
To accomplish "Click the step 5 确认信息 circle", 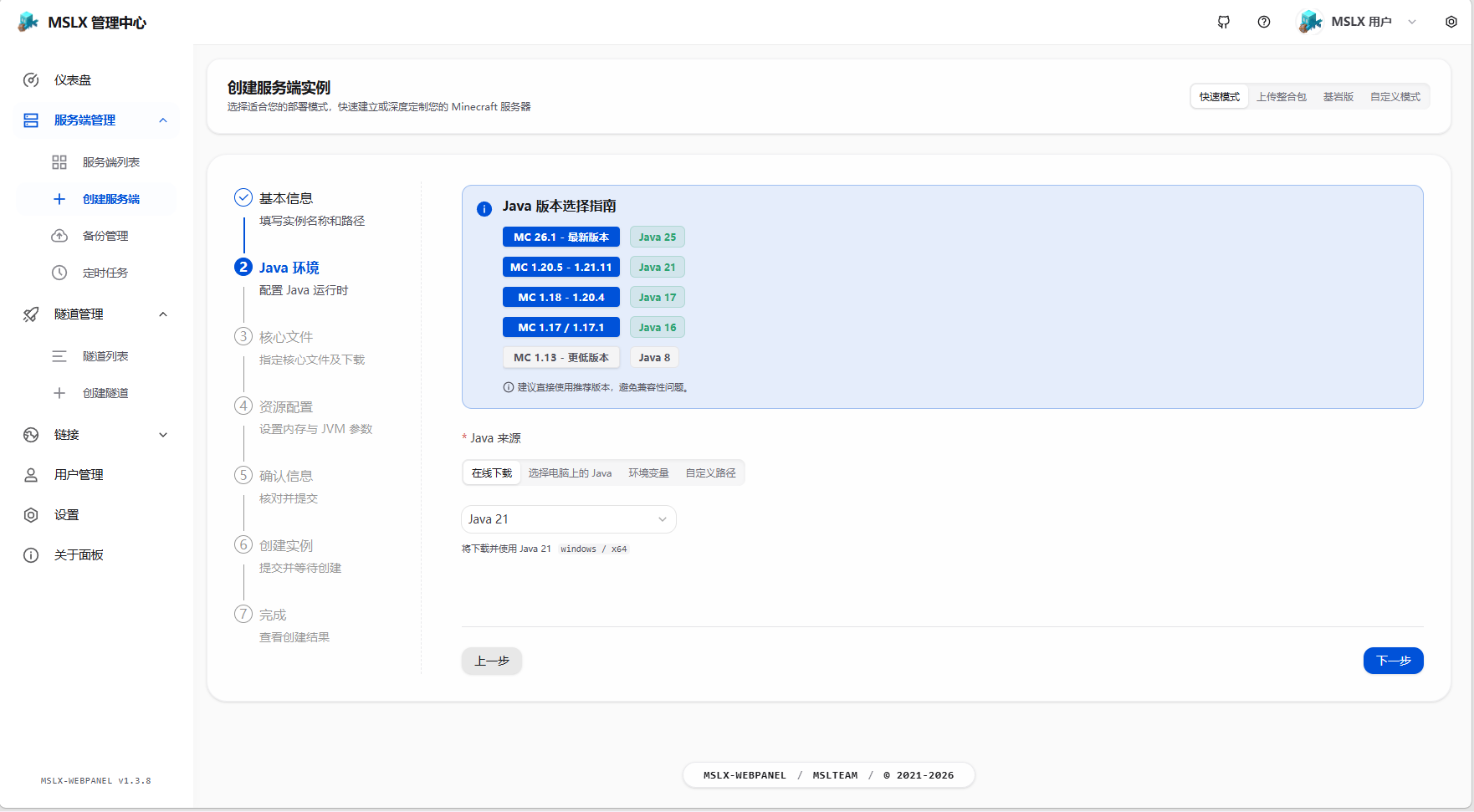I will point(243,475).
